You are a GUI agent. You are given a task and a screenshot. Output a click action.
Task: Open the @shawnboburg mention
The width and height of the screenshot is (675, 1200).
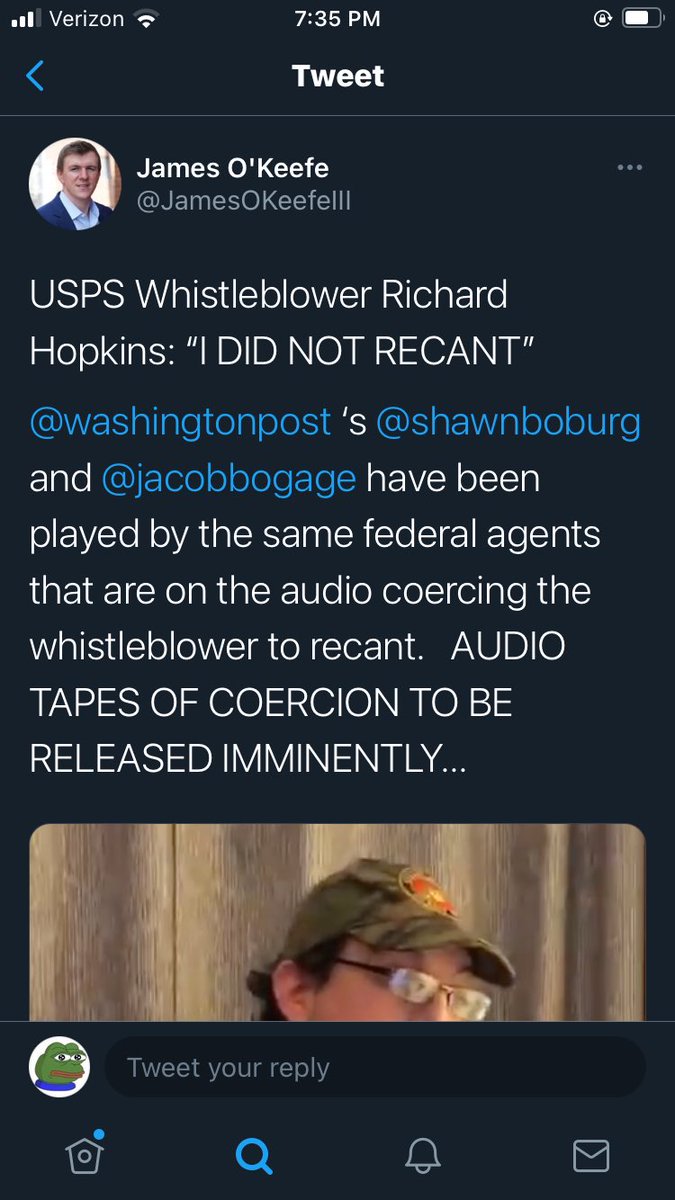point(508,422)
